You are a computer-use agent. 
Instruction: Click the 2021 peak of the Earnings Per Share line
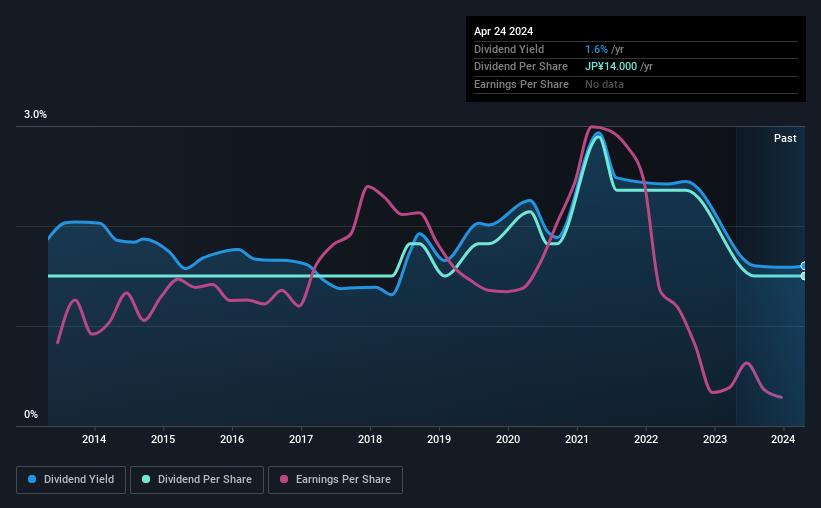click(591, 127)
